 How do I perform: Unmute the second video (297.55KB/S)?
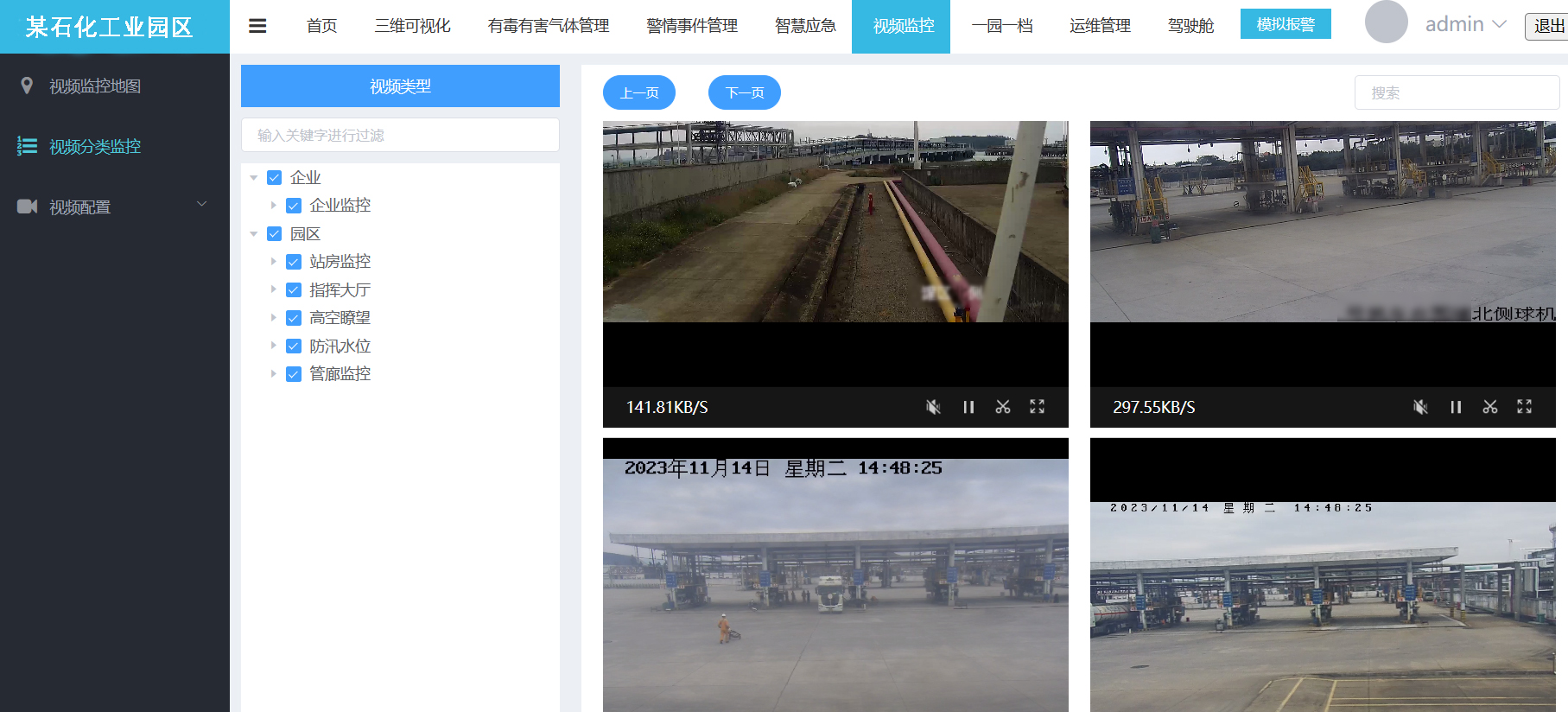1420,407
